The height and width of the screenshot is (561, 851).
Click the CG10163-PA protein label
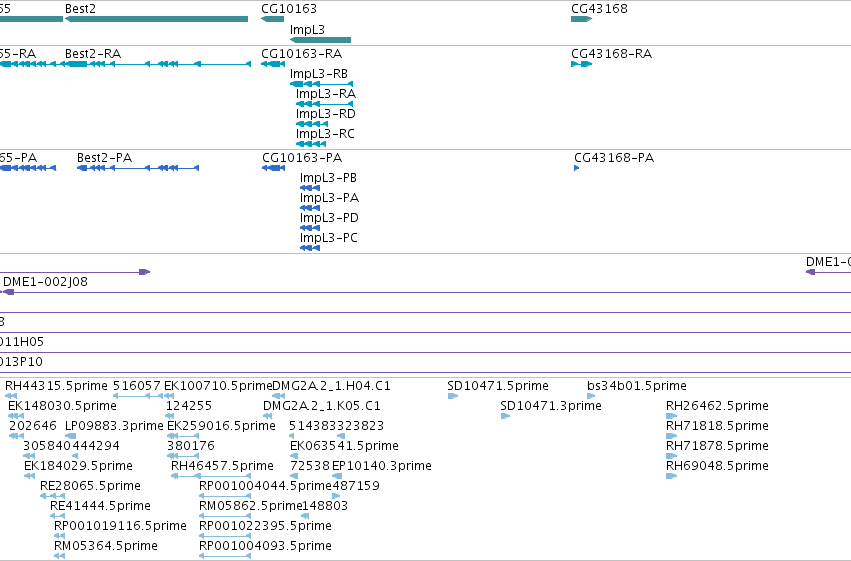[302, 158]
